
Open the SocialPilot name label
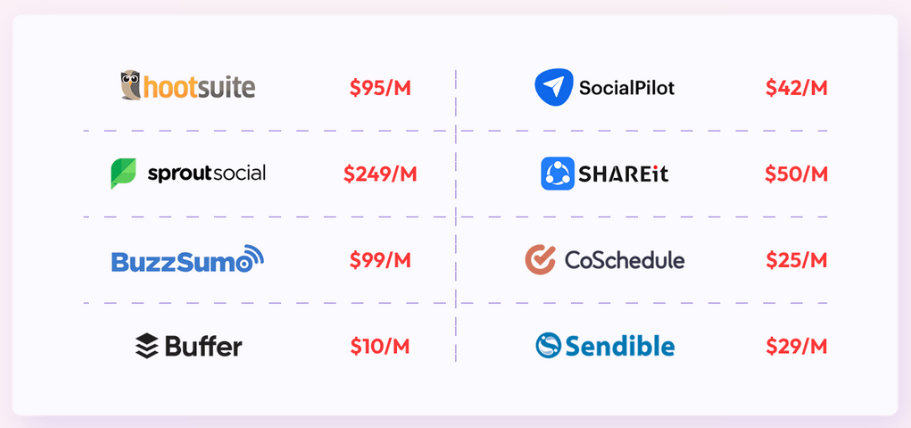tap(626, 88)
